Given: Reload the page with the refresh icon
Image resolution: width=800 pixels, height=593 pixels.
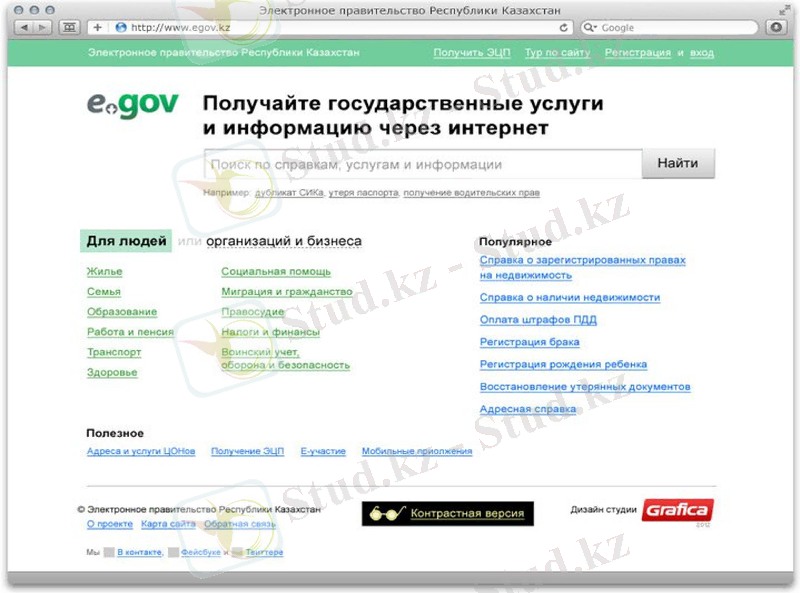Looking at the screenshot, I should [564, 28].
